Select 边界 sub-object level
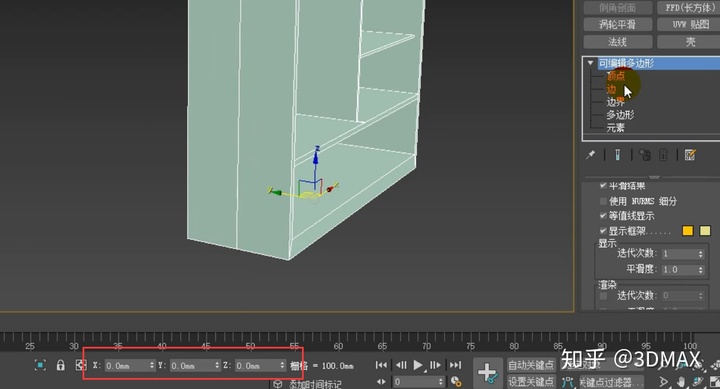This screenshot has height=389, width=720. coord(616,101)
